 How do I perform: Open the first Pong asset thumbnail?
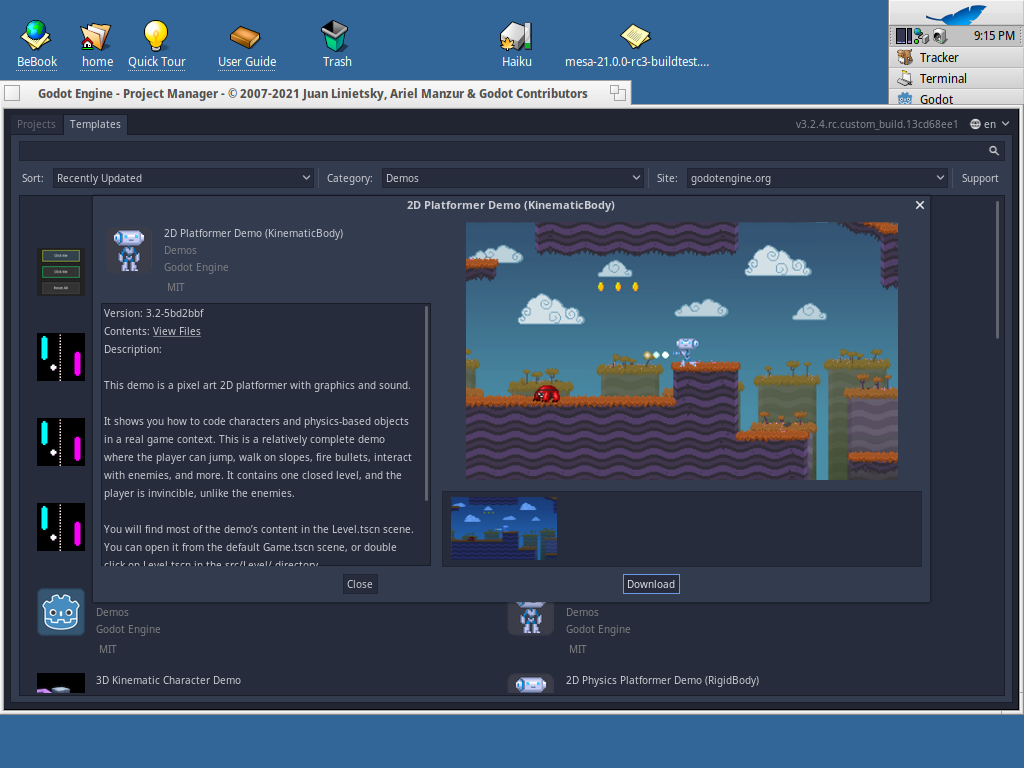(61, 357)
